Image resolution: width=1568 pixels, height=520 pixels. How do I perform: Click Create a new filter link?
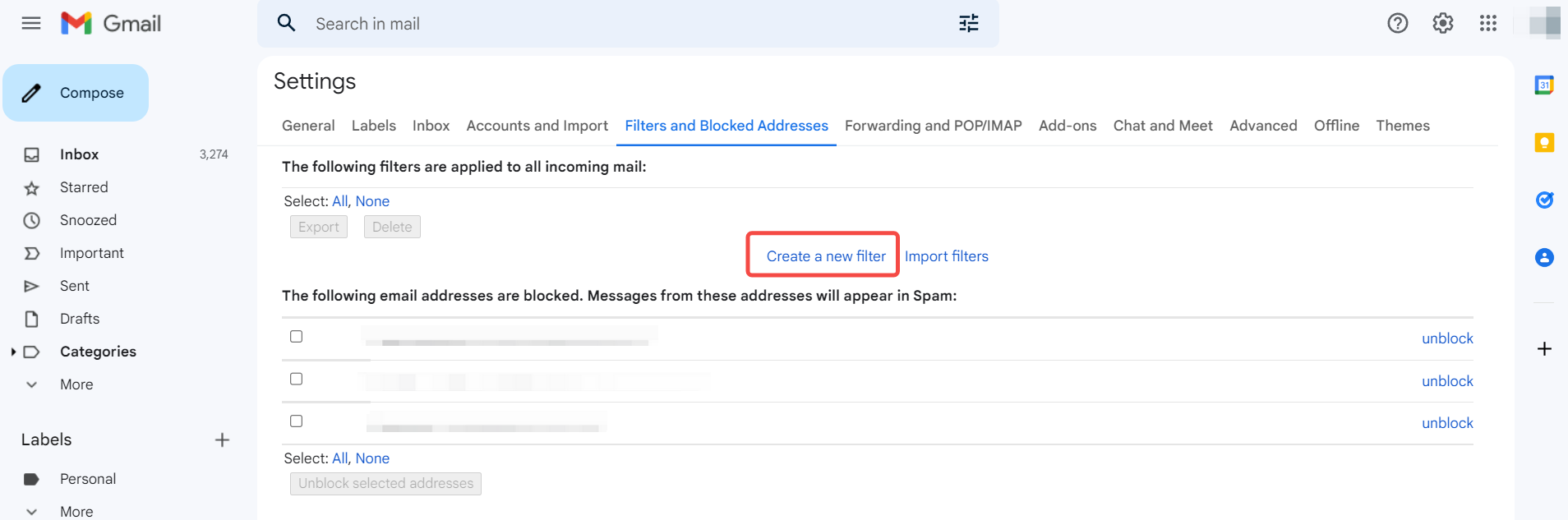(826, 256)
